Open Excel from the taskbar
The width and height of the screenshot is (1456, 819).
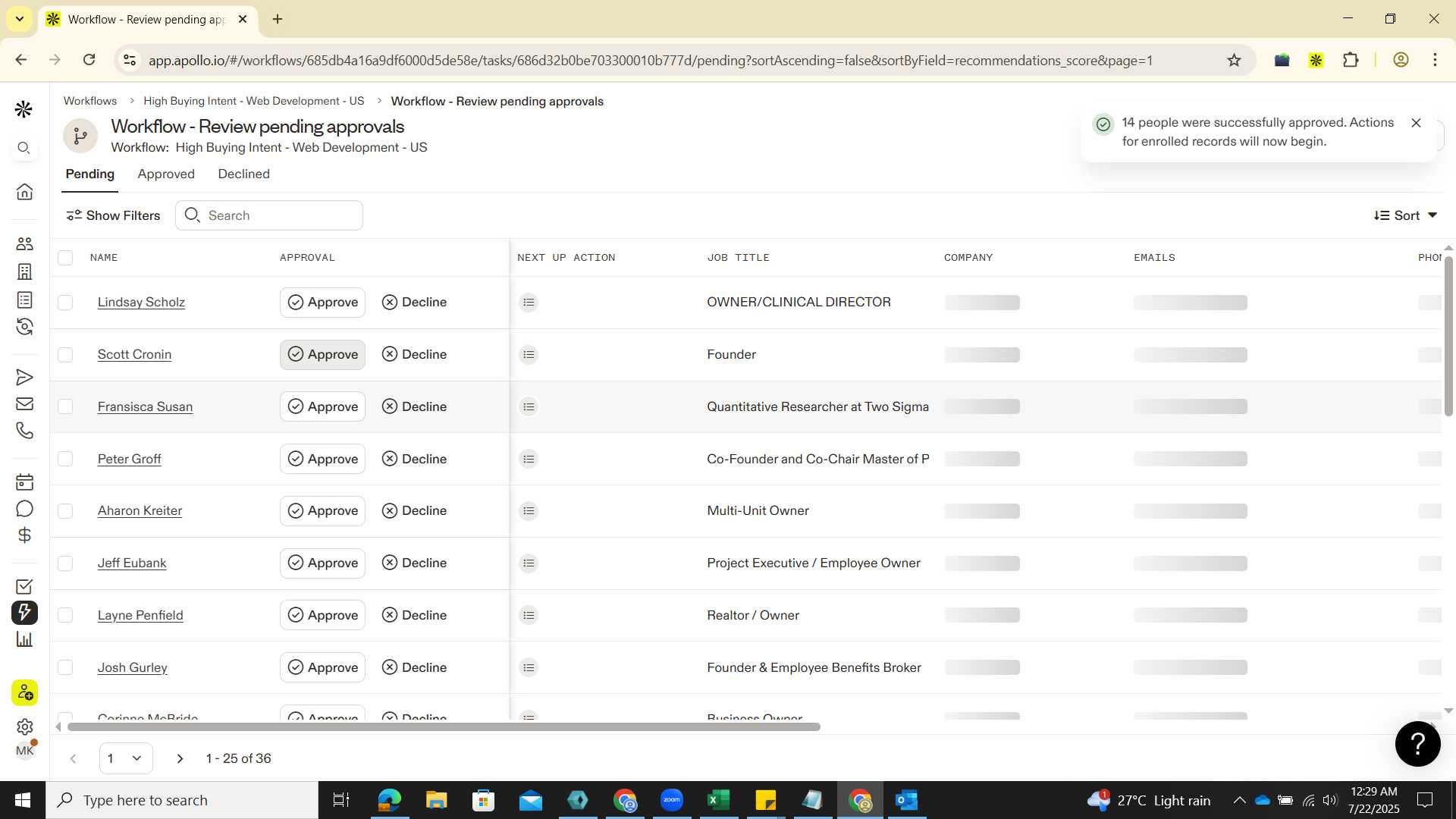(718, 800)
